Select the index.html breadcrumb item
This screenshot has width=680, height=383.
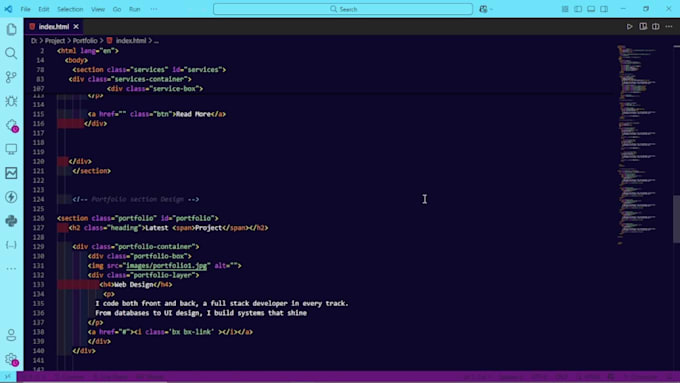[131, 41]
